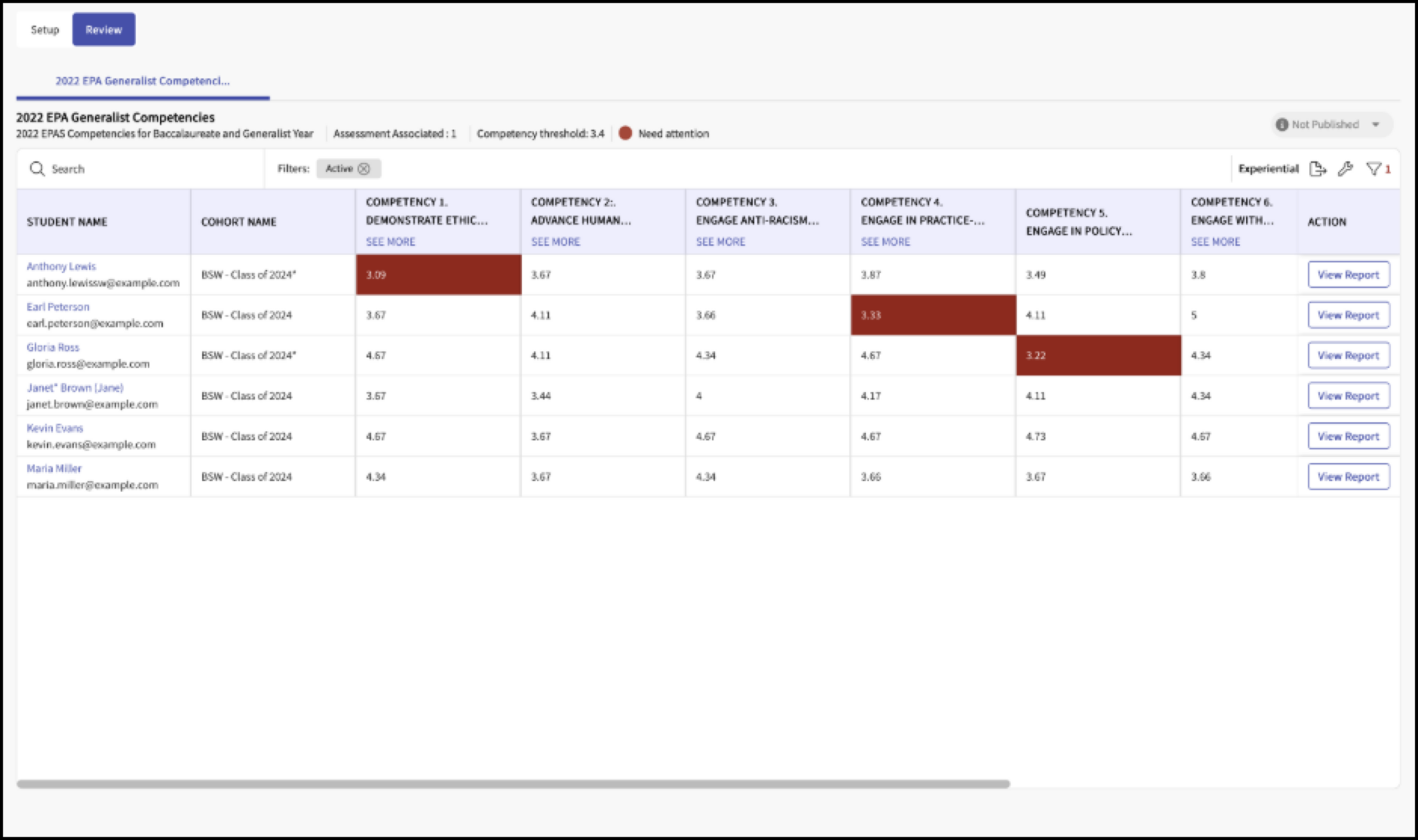Open the wrench settings icon
The image size is (1418, 840).
pos(1346,169)
